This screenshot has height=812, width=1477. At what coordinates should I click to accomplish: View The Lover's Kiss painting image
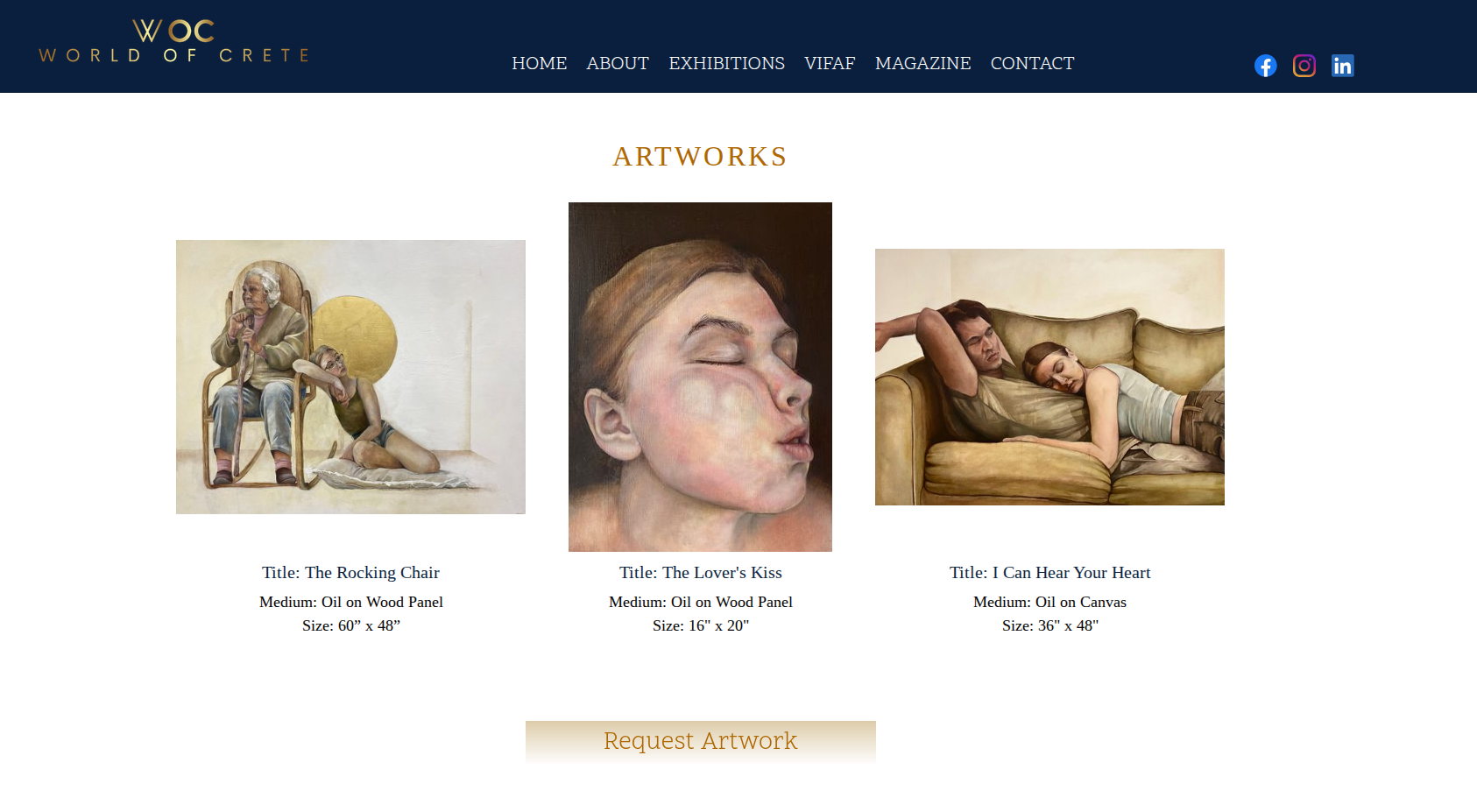click(x=700, y=377)
